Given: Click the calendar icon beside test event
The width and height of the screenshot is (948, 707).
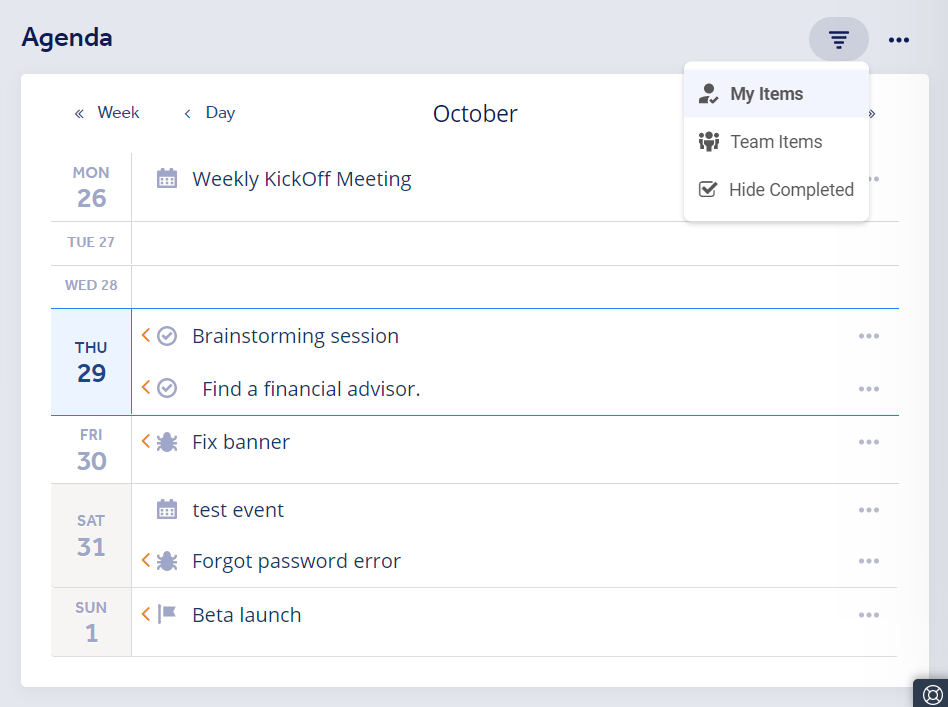Looking at the screenshot, I should pos(167,510).
